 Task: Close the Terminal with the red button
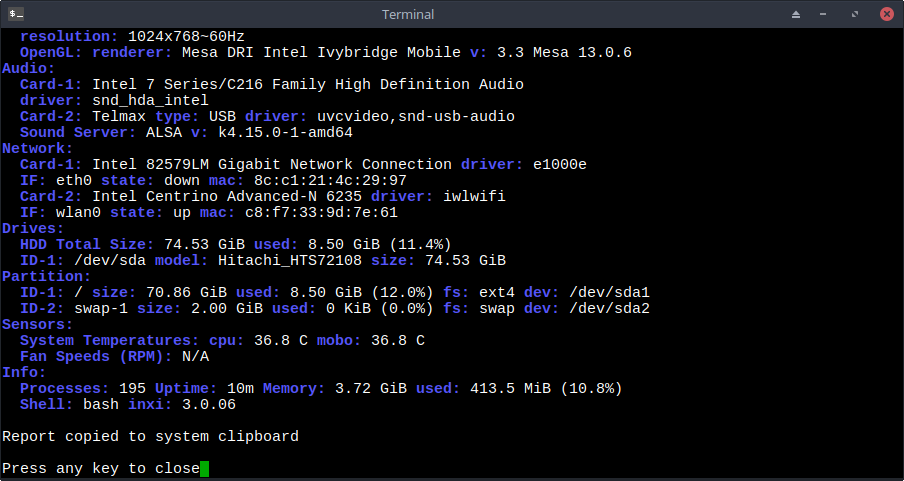click(x=887, y=14)
